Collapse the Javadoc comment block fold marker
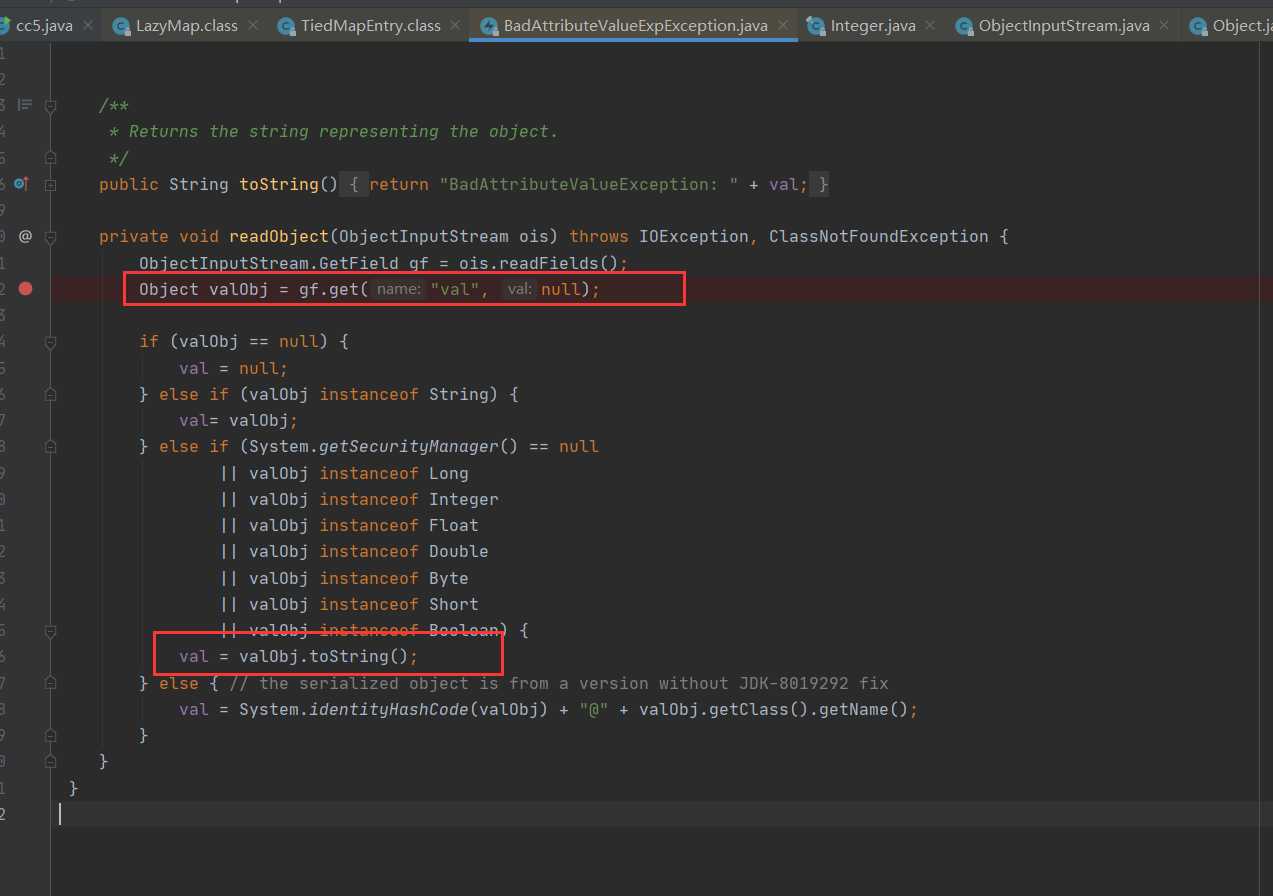1273x896 pixels. coord(50,105)
